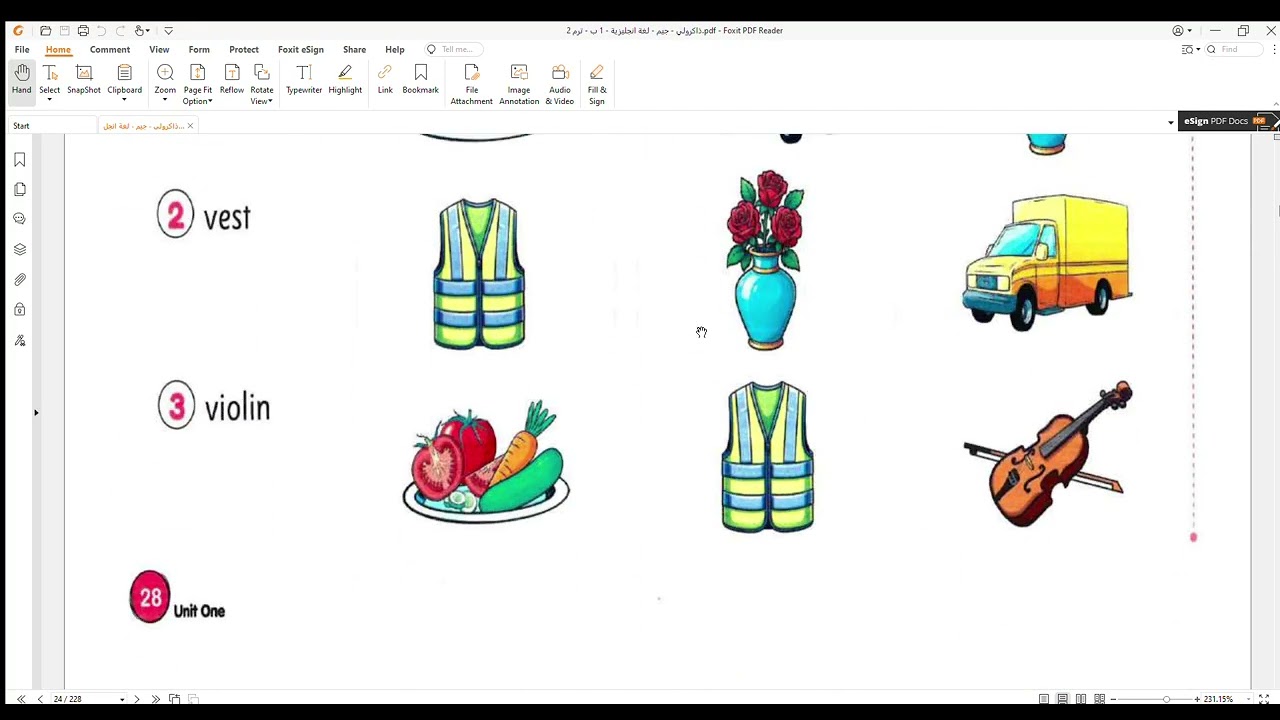Open Bookmarks panel in left sidebar
This screenshot has width=1280, height=720.
[x=19, y=160]
